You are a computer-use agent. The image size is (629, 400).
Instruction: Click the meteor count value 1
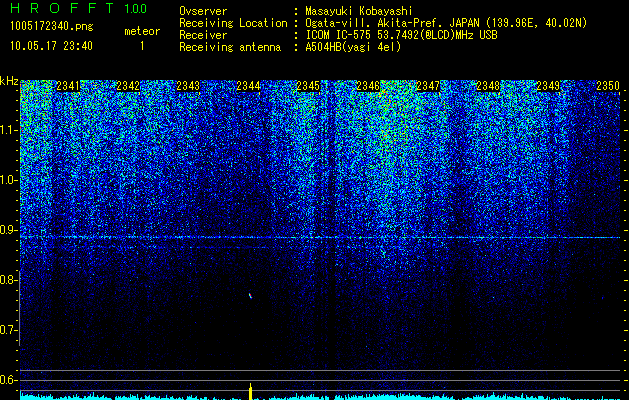click(x=142, y=46)
